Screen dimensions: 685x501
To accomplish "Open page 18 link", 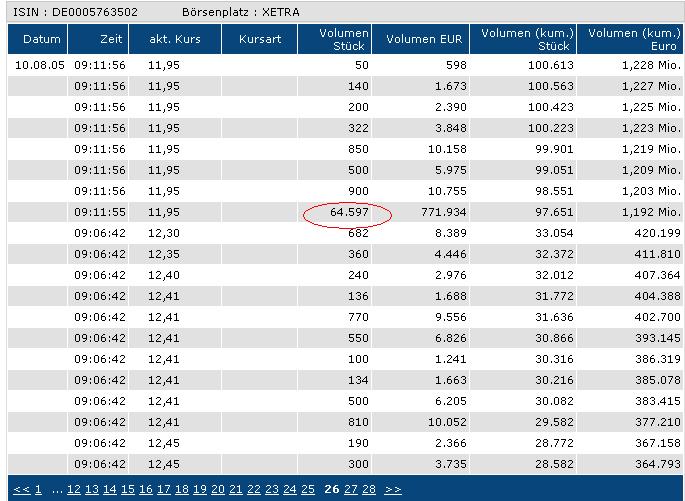I will [182, 489].
